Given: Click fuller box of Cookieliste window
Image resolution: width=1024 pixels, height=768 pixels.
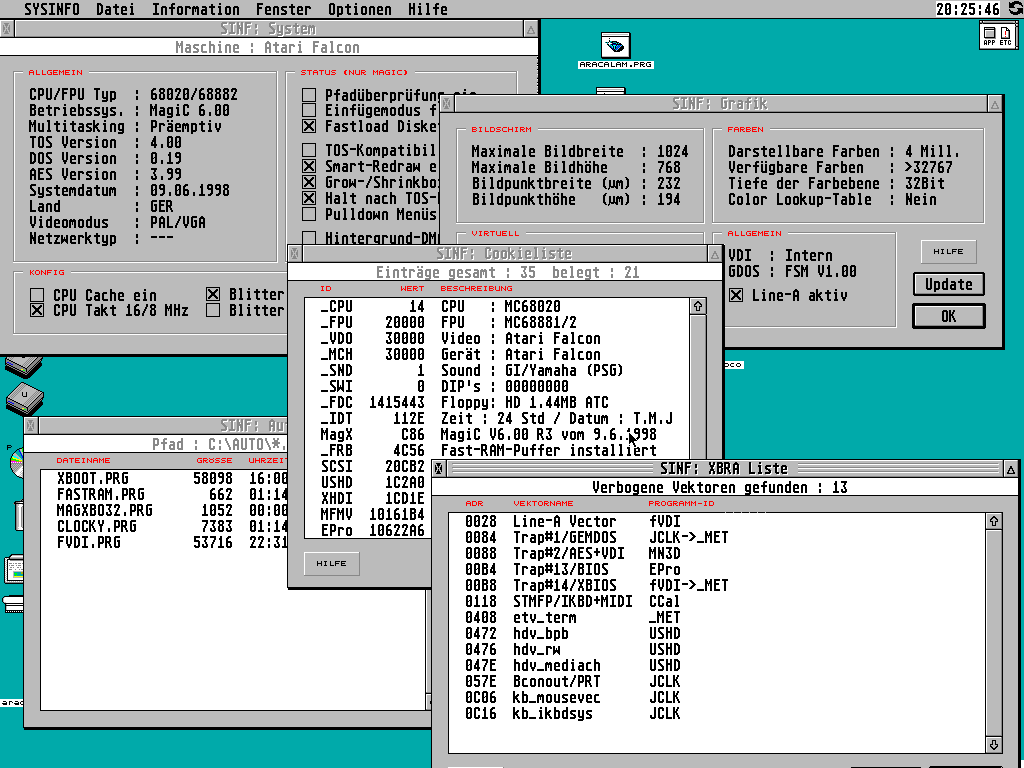Looking at the screenshot, I should click(x=714, y=253).
